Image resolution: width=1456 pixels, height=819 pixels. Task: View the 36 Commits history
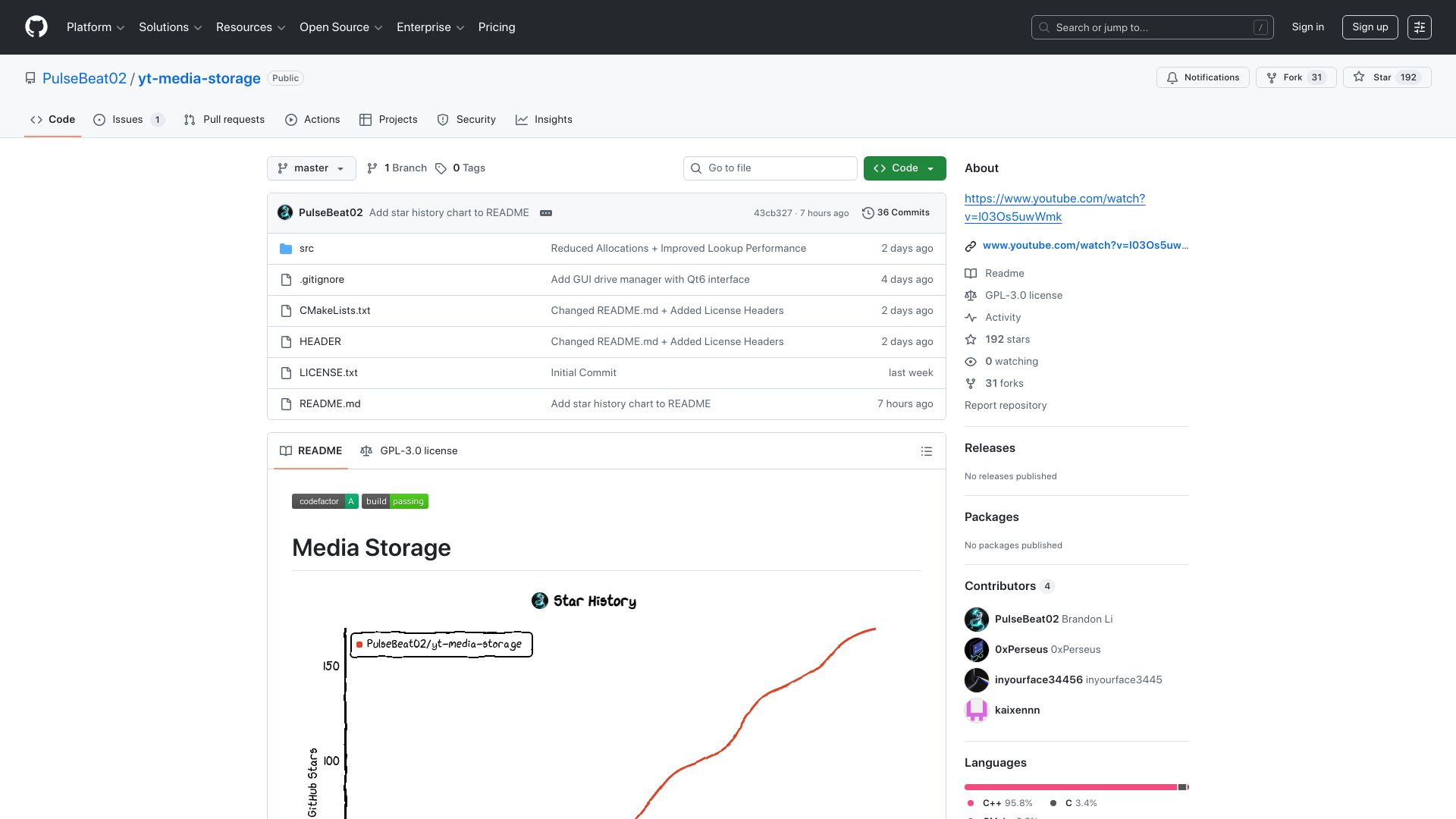(x=896, y=213)
